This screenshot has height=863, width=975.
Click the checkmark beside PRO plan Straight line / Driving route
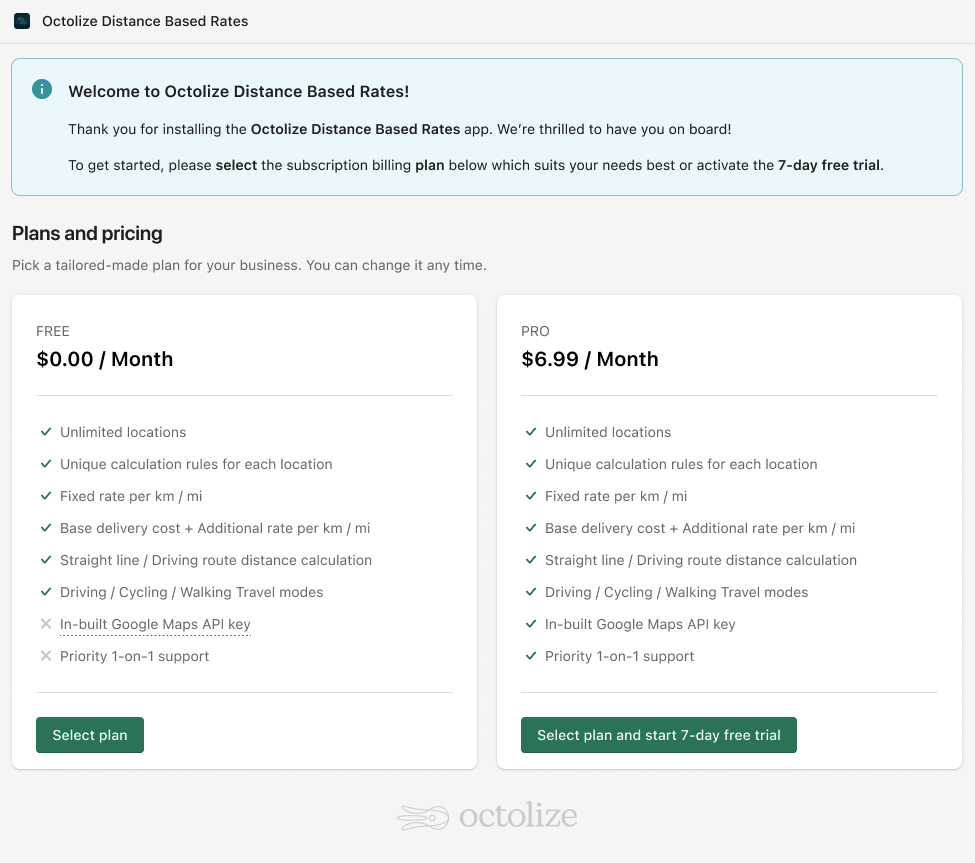(530, 560)
